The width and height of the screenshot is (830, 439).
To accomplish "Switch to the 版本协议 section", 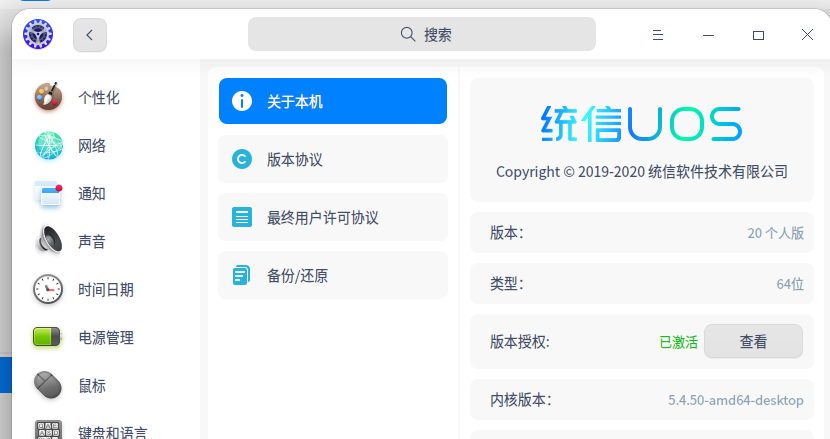I will 332,159.
